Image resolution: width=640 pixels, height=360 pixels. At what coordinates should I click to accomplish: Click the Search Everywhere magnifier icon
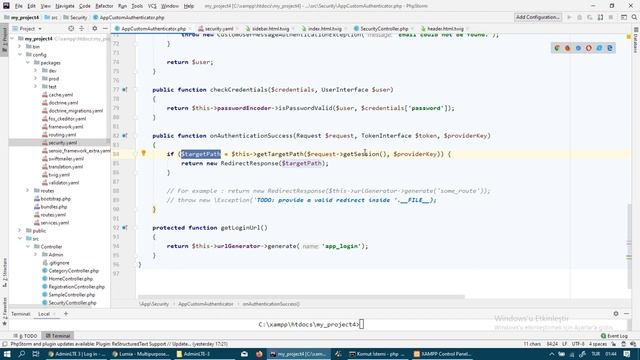coord(634,18)
